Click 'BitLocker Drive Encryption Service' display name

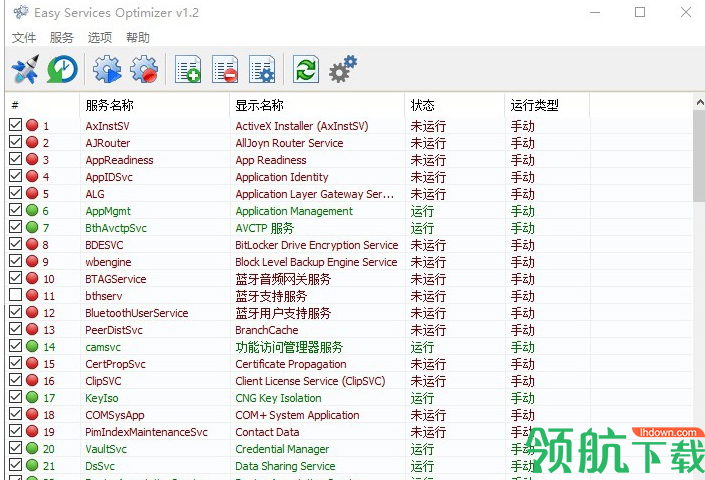point(317,245)
